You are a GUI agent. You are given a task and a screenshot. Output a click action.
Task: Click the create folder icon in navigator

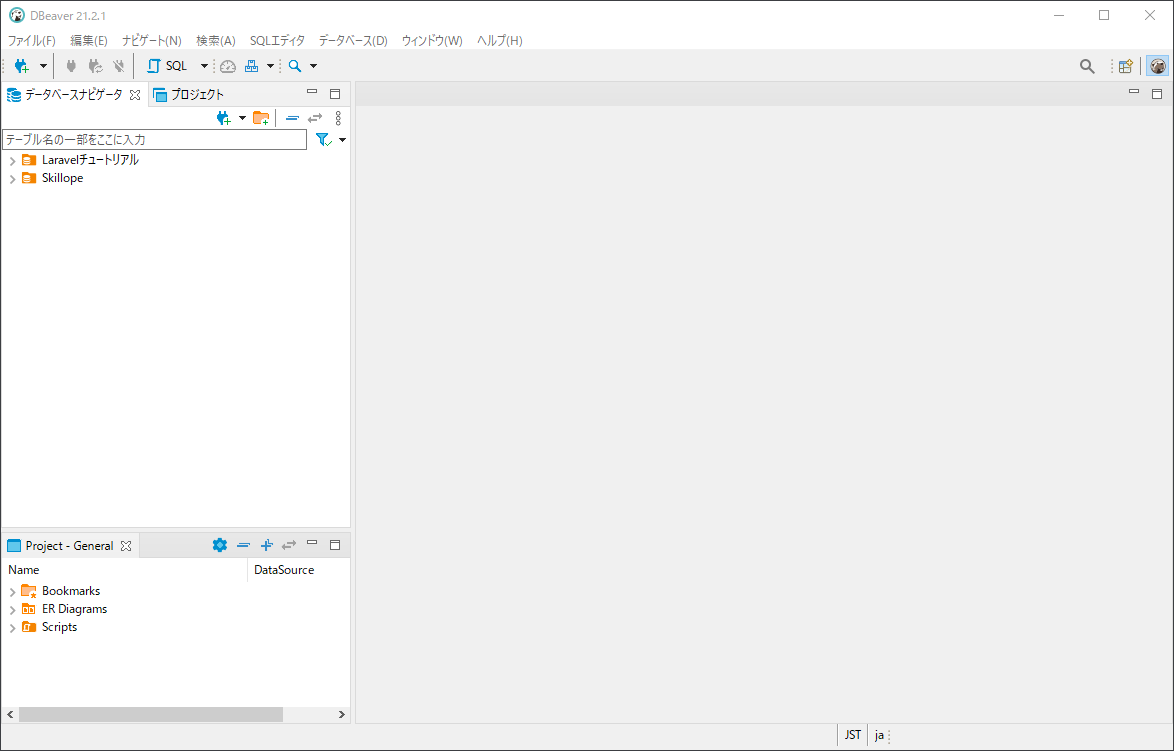[261, 118]
